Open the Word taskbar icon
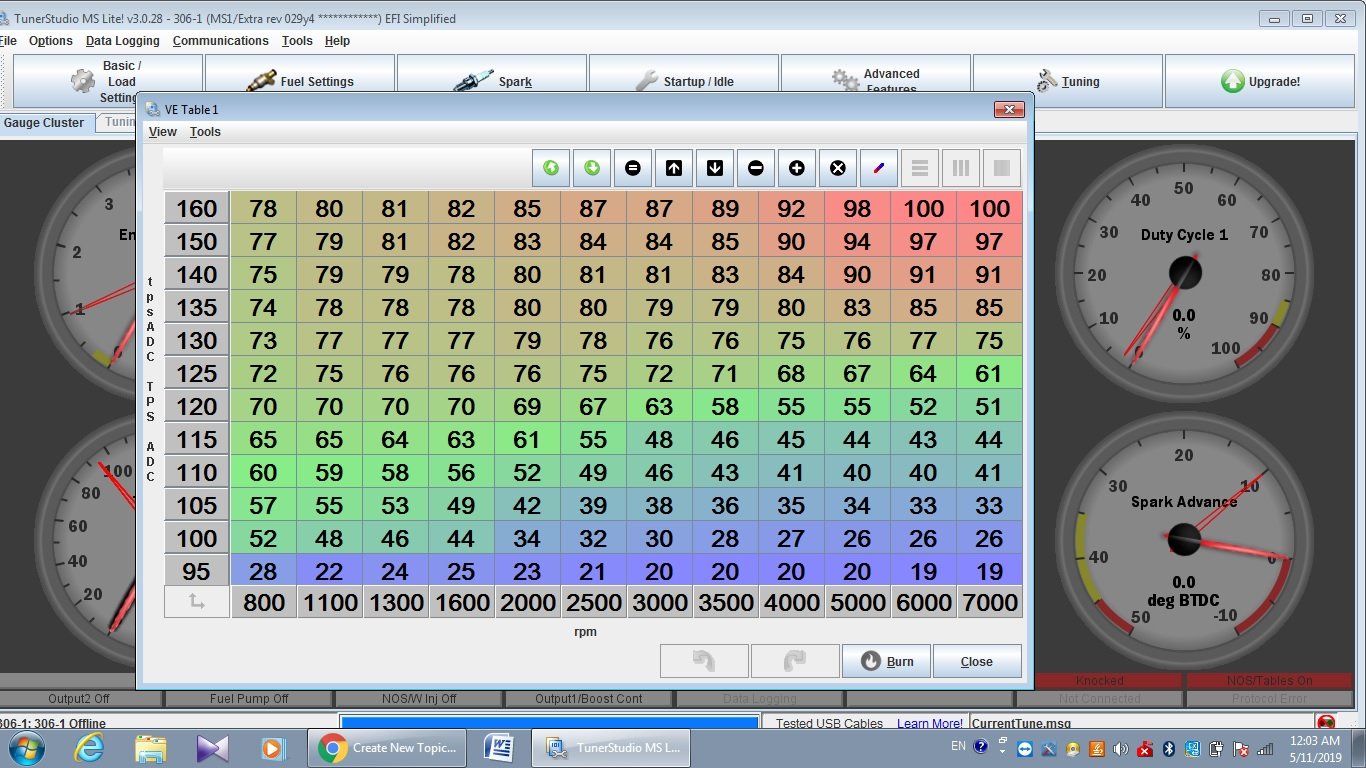 pyautogui.click(x=499, y=747)
